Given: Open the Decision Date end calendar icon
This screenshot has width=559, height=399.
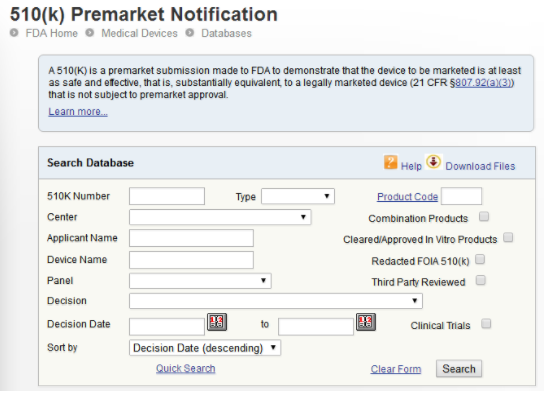Looking at the screenshot, I should tap(365, 322).
